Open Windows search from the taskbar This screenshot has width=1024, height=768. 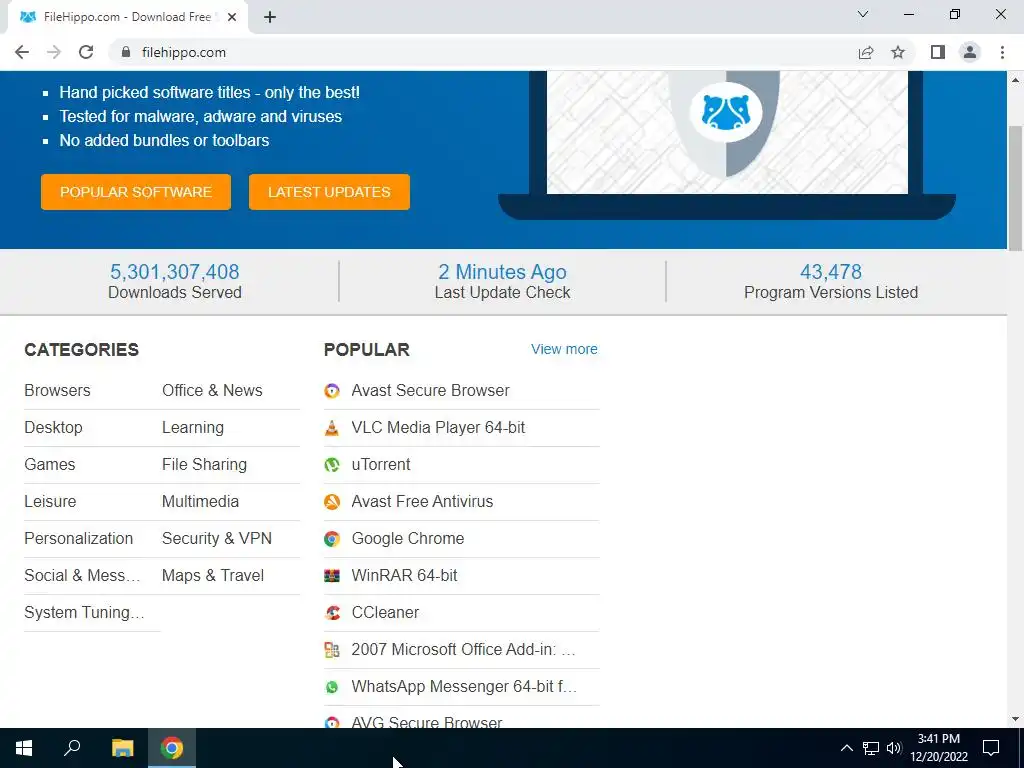72,748
